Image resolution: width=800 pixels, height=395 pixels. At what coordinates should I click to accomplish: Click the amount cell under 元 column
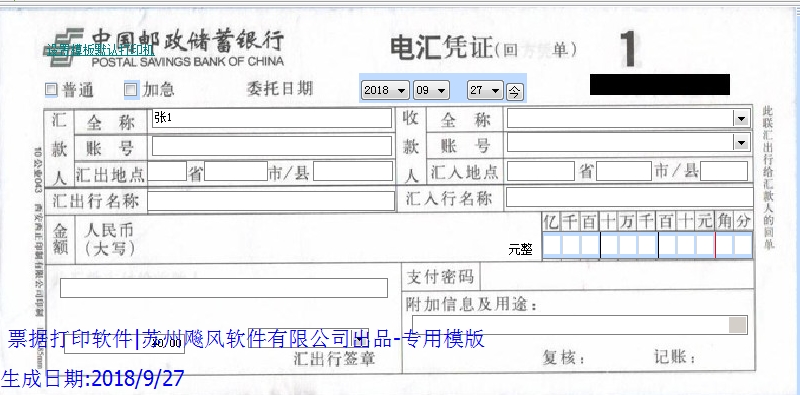coord(705,245)
